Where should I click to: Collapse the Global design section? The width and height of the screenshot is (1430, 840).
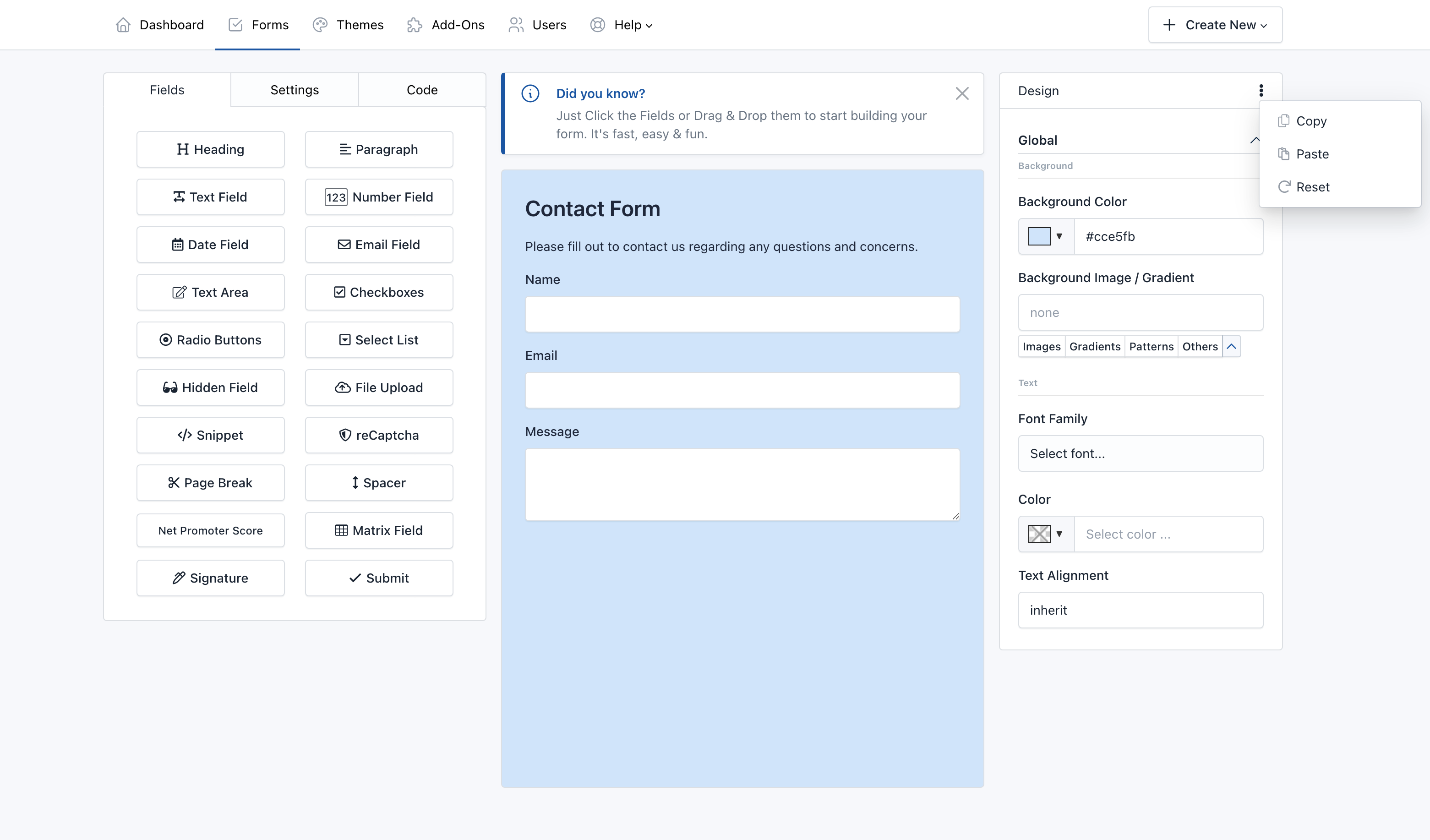[1255, 140]
